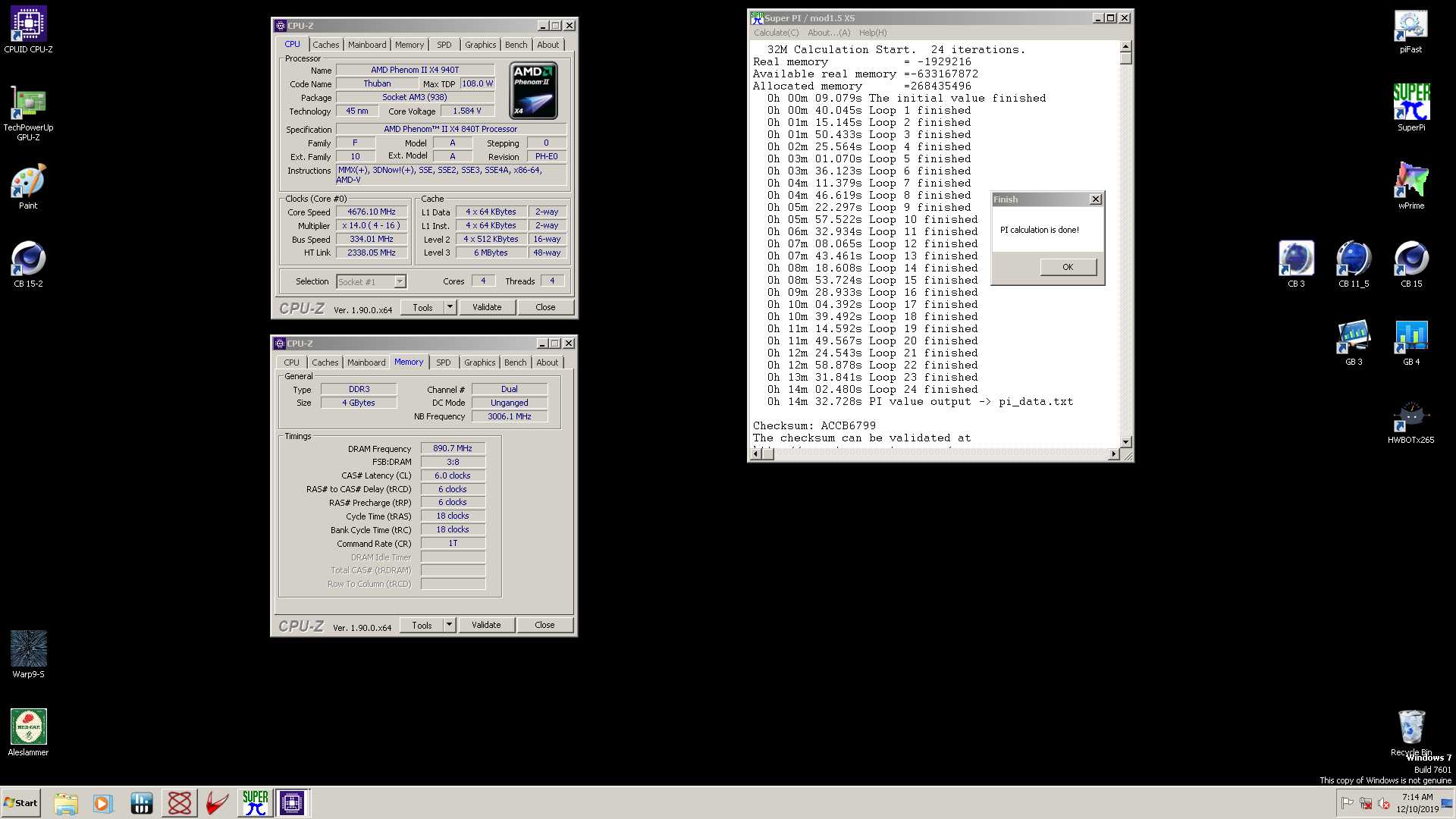The width and height of the screenshot is (1456, 819).
Task: Open the Socket #1 selection dropdown
Action: tap(371, 282)
